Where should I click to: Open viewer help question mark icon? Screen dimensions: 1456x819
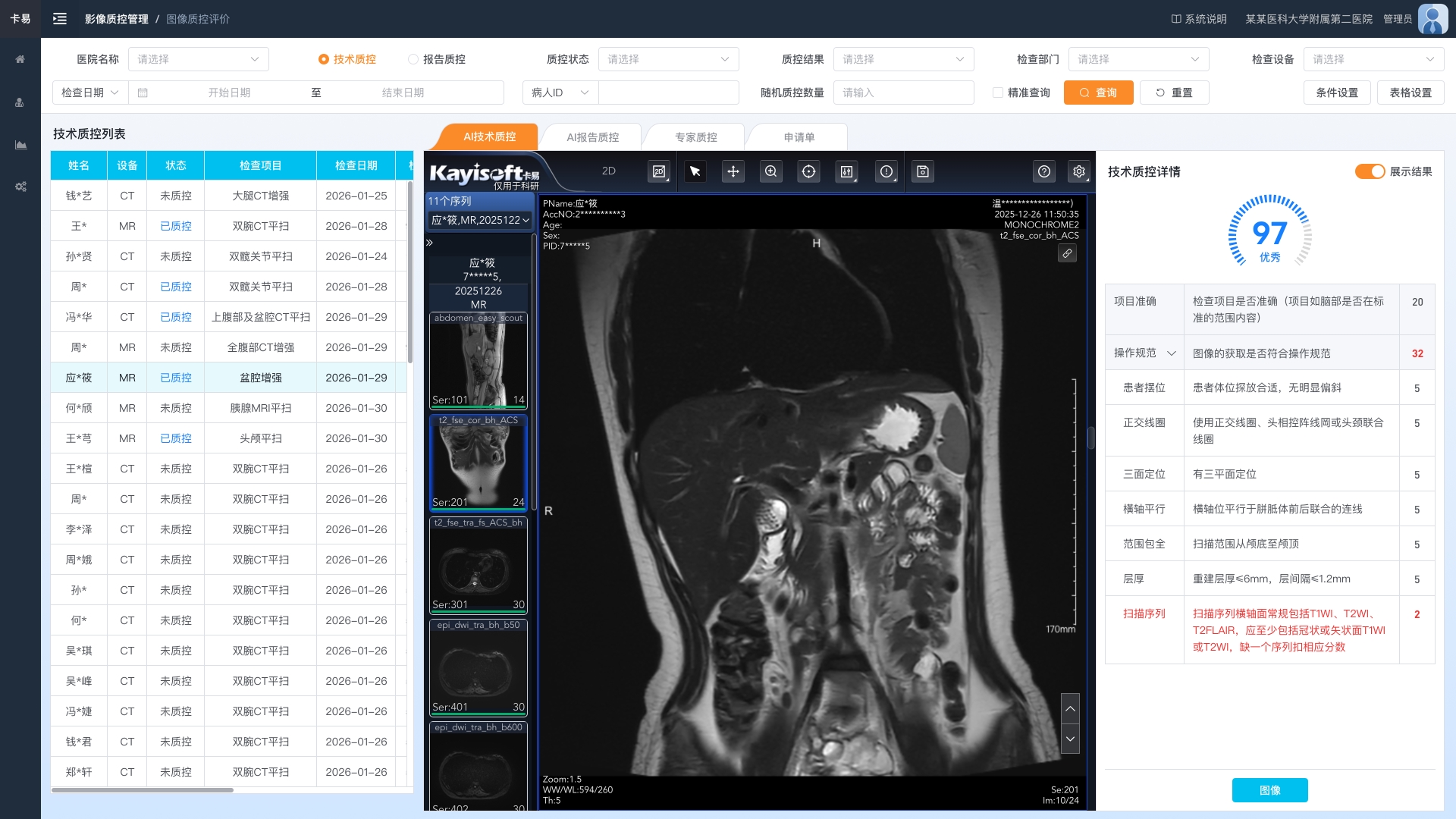tap(1043, 171)
